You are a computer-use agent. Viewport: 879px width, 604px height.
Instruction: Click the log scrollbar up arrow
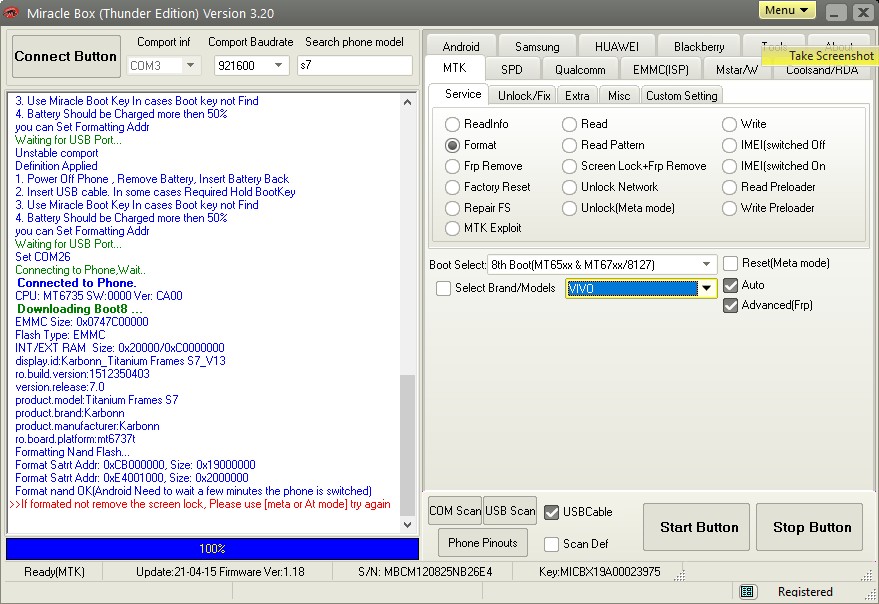407,100
